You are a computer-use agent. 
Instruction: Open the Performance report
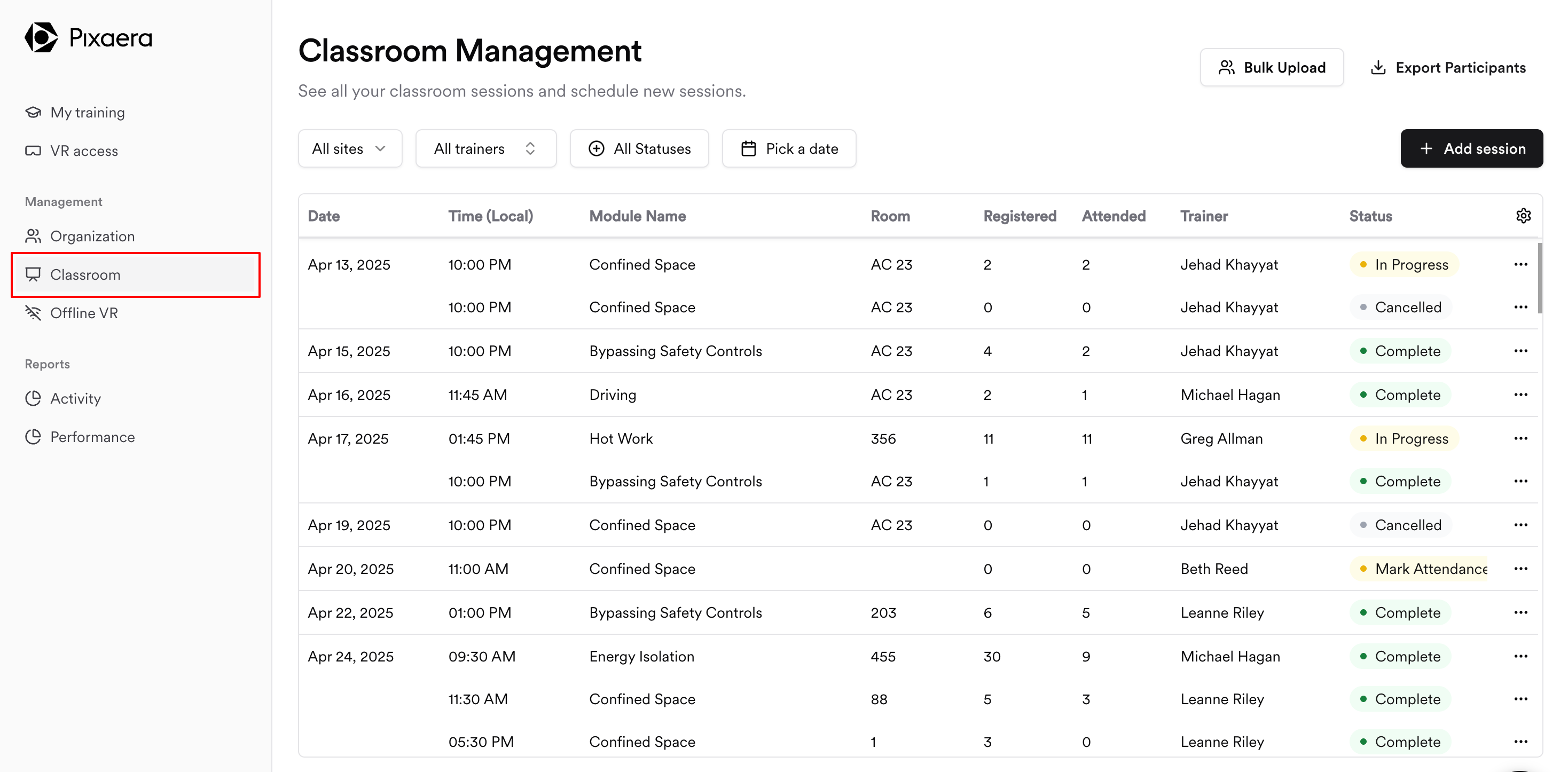coord(92,437)
